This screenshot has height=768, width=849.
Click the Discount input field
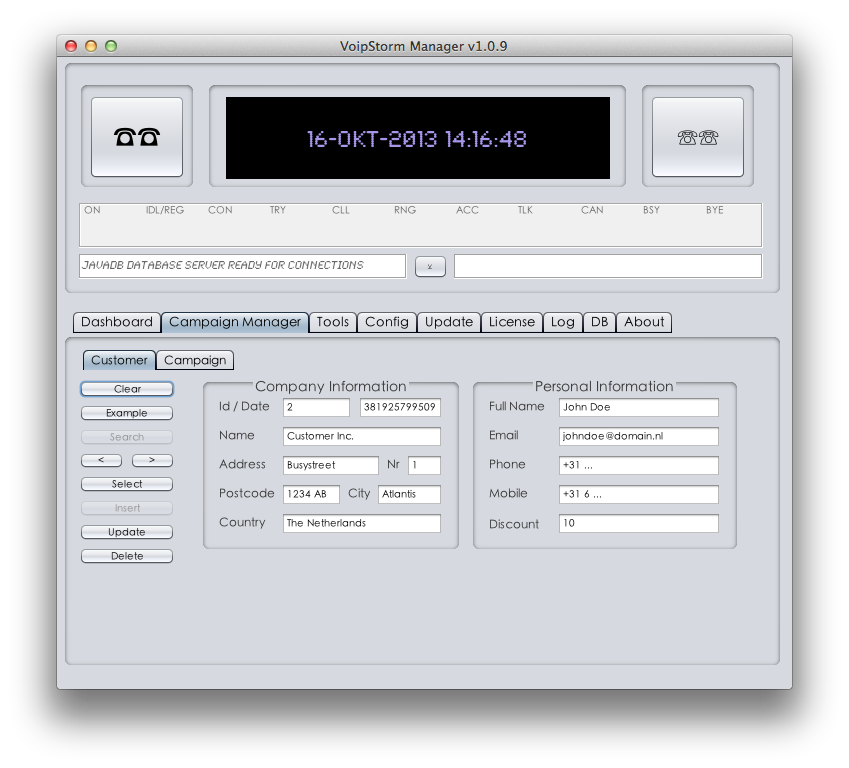pos(638,524)
